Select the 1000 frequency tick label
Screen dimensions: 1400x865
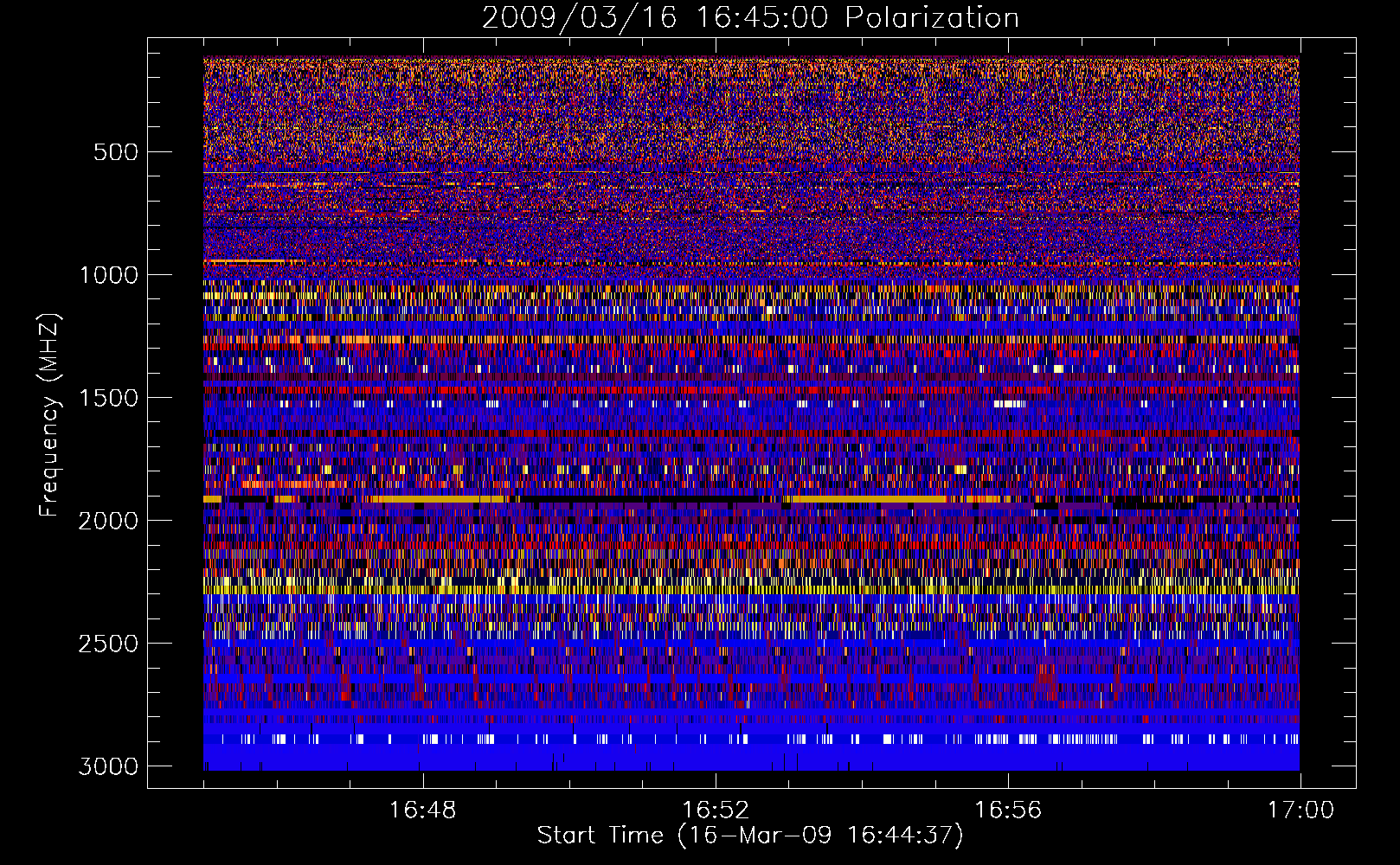(108, 275)
